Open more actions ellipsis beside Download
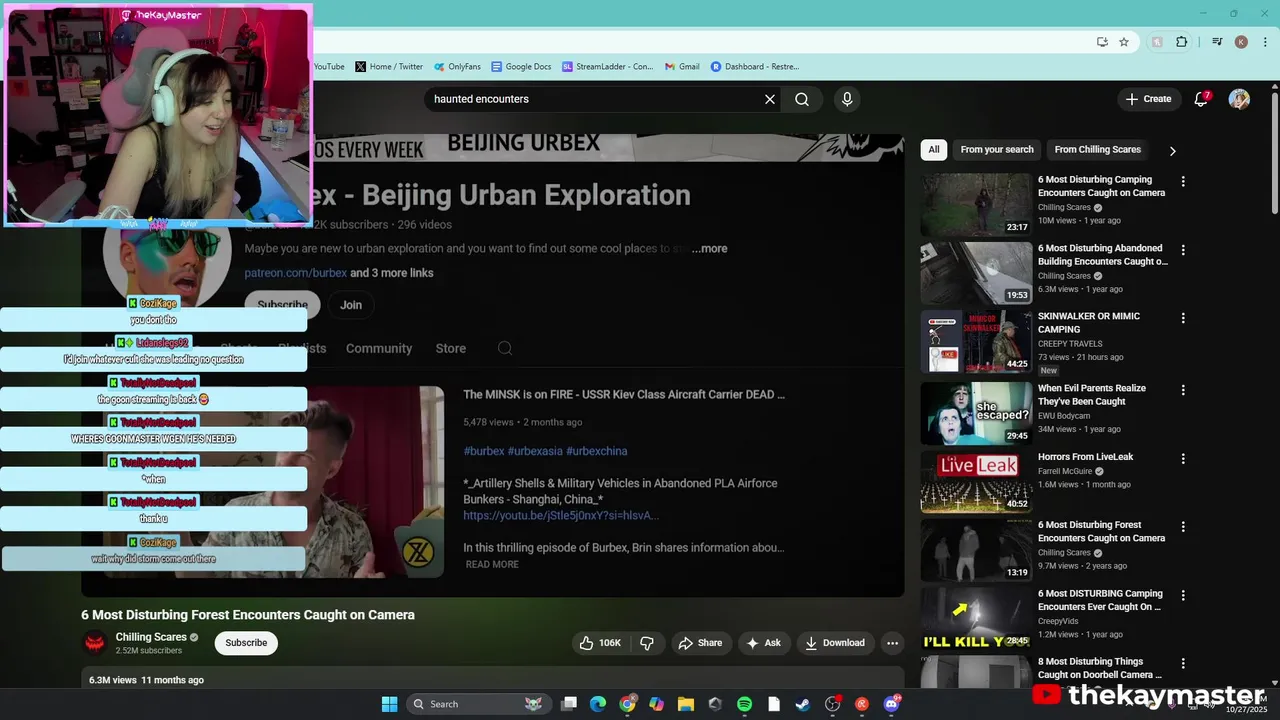 pos(893,643)
